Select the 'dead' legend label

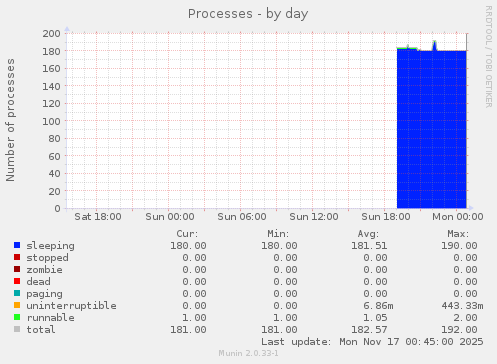pyautogui.click(x=39, y=282)
